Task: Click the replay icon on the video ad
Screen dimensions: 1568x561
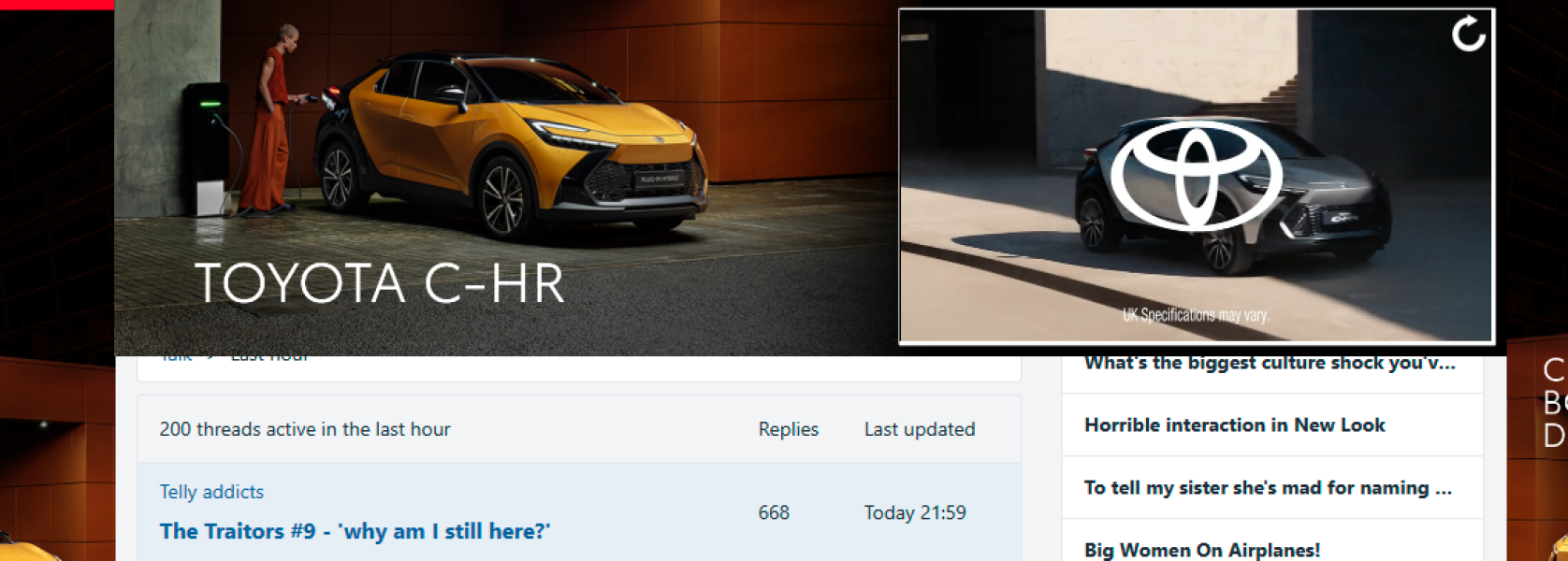Action: coord(1468,35)
